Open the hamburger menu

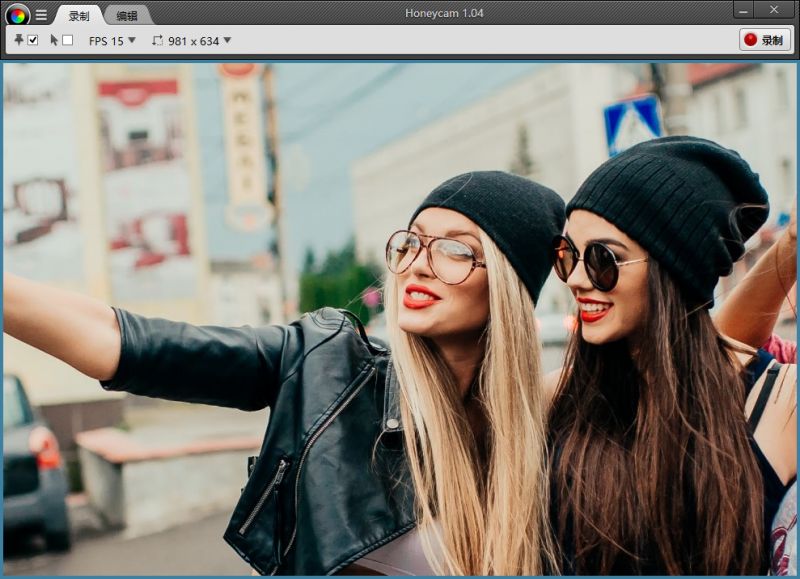pyautogui.click(x=41, y=15)
